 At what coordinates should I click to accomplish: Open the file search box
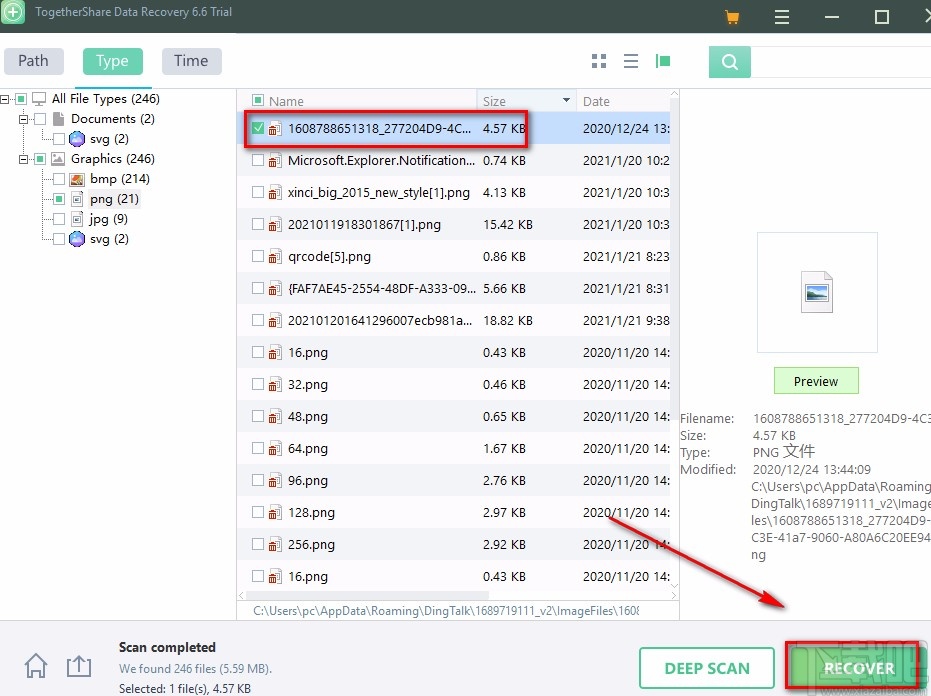(729, 61)
